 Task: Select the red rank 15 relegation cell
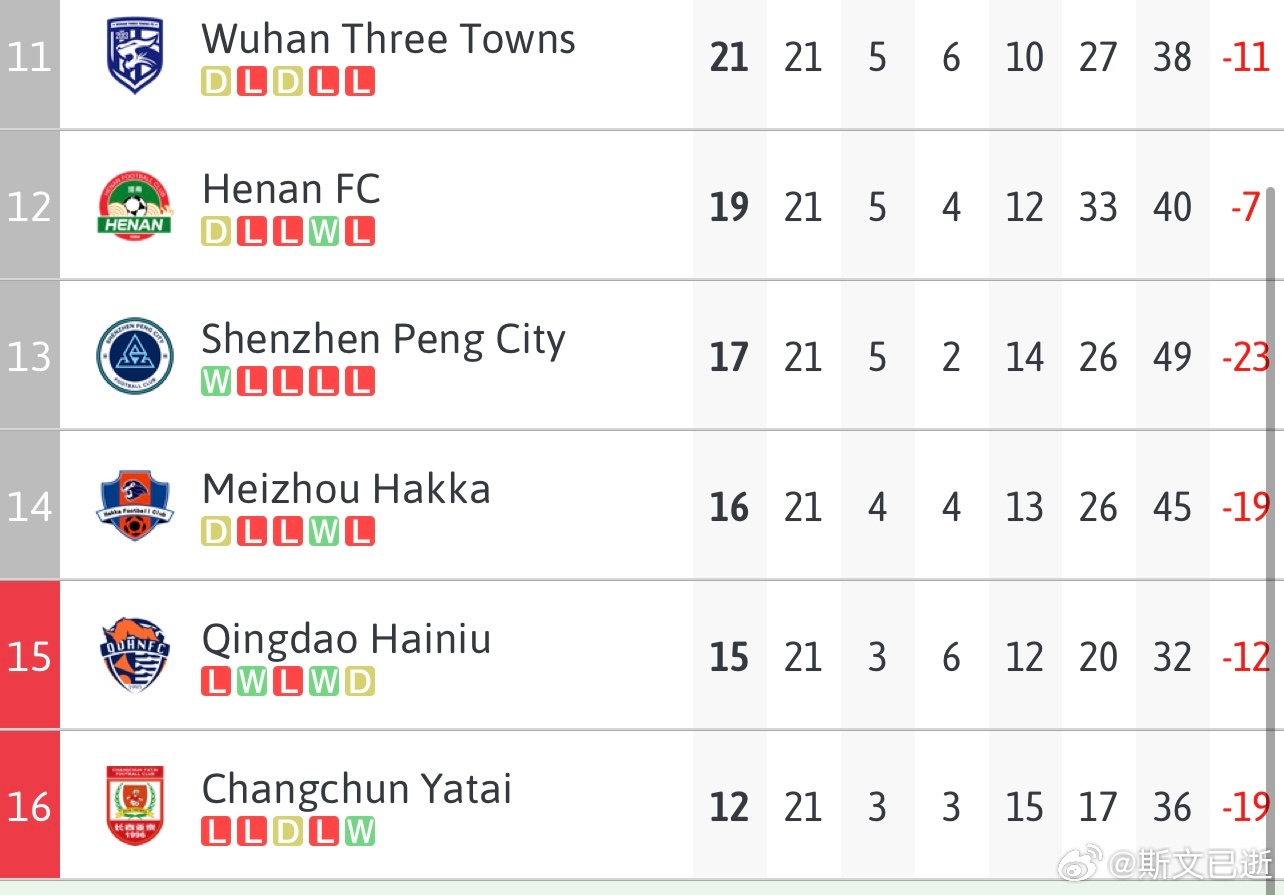(30, 656)
